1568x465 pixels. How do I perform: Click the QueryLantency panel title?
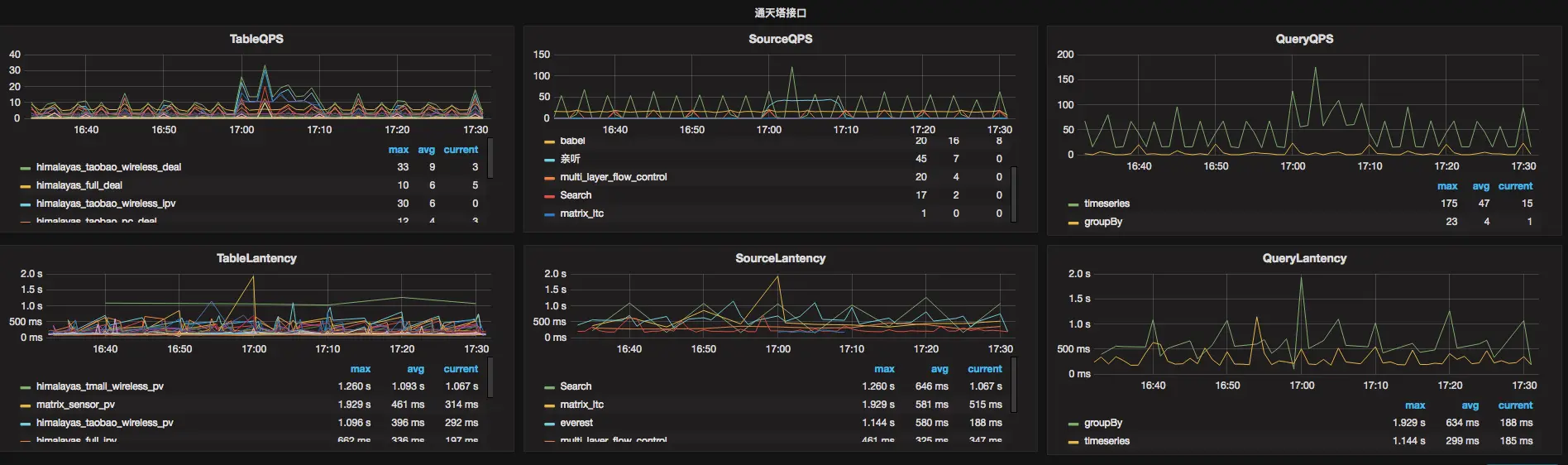tap(1304, 258)
